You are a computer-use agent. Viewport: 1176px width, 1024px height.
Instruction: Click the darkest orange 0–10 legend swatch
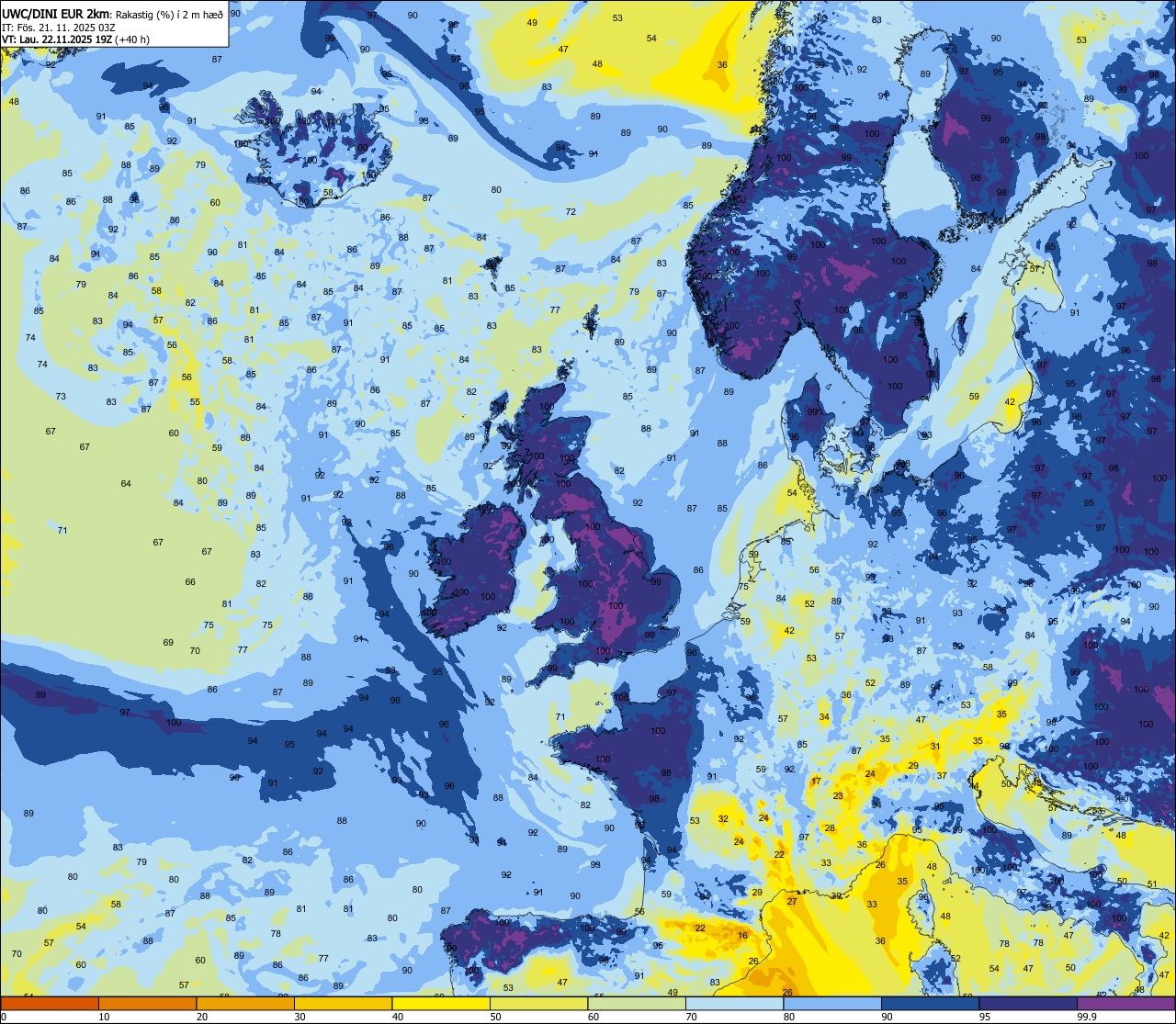tap(50, 1003)
